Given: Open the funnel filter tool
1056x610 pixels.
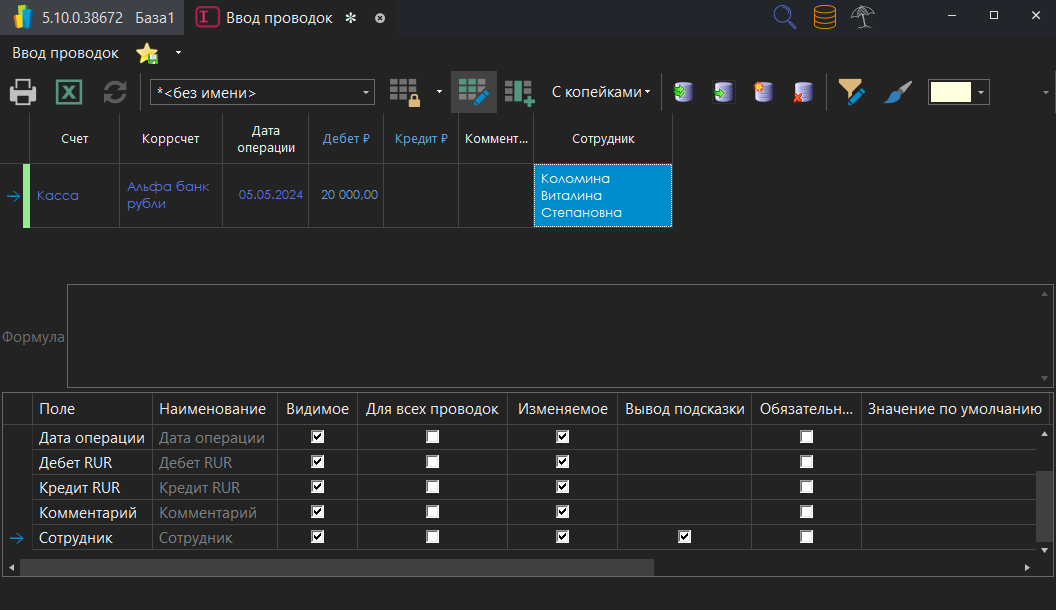Looking at the screenshot, I should [851, 93].
